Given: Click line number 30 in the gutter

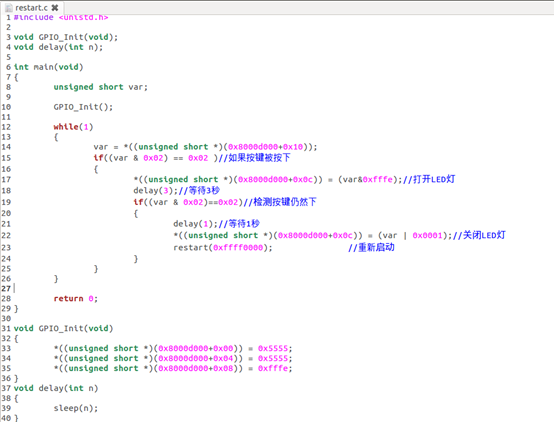Looking at the screenshot, I should [x=6, y=318].
